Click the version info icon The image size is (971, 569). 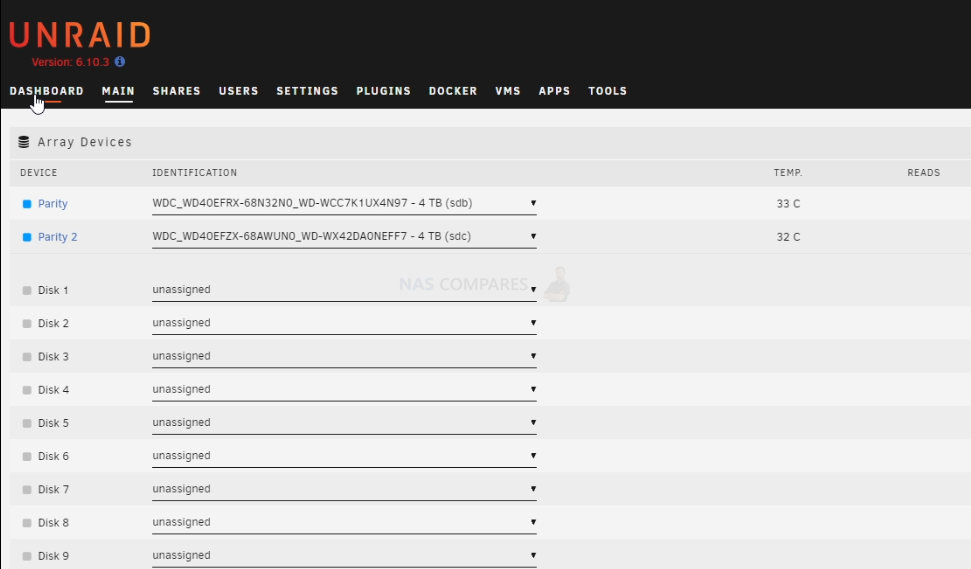tap(120, 61)
